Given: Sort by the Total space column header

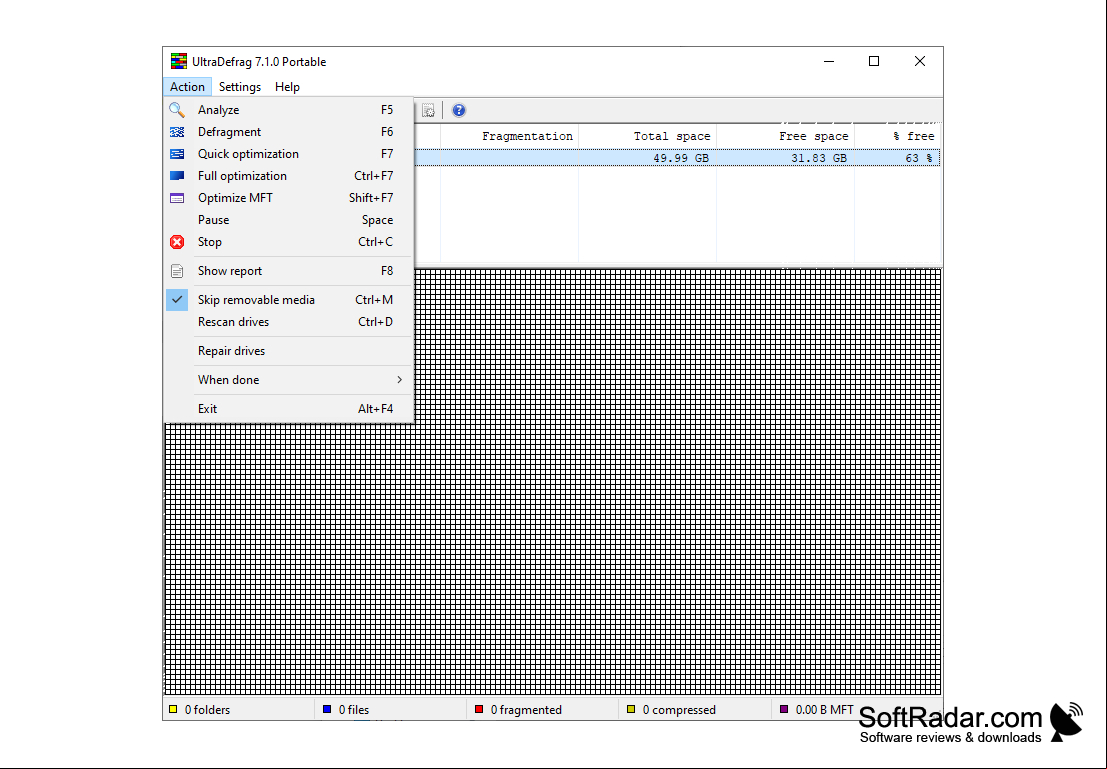Looking at the screenshot, I should click(647, 136).
